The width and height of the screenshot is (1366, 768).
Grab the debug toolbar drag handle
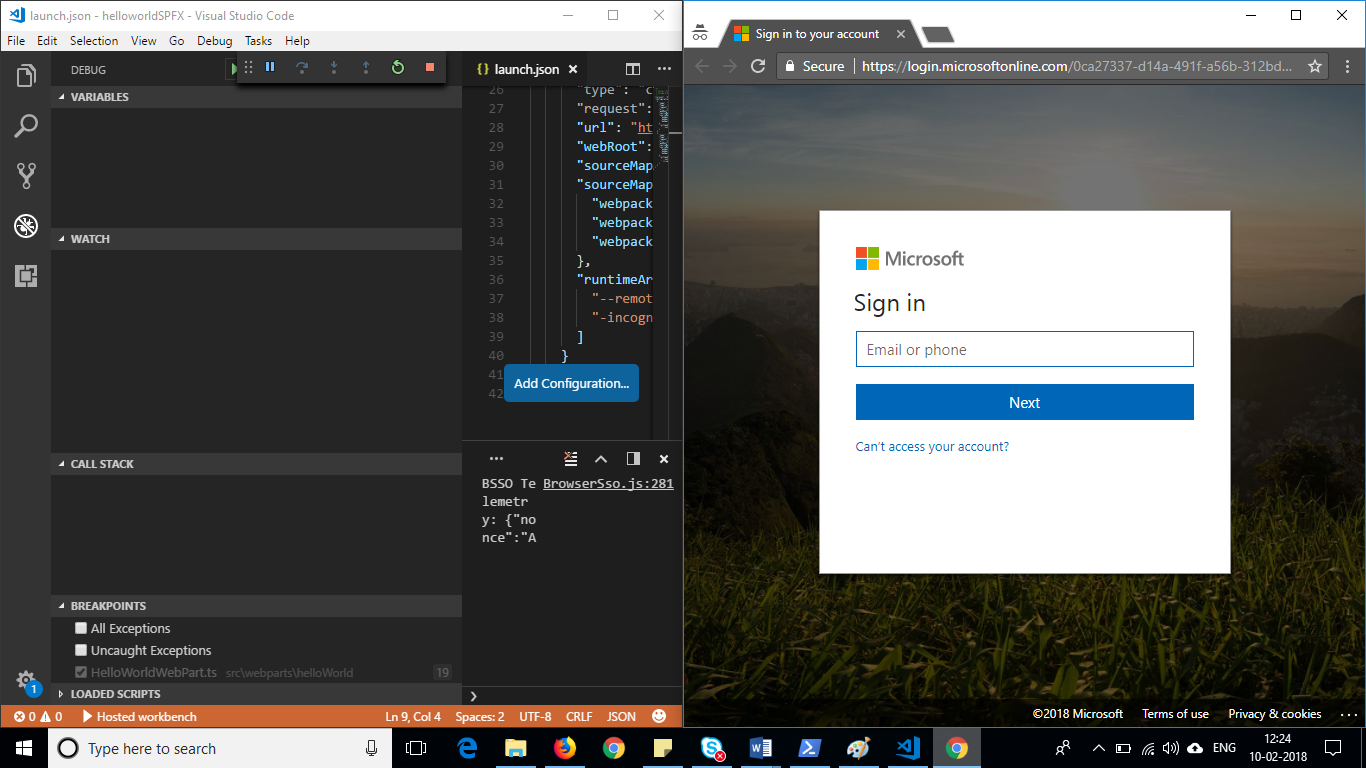(249, 67)
